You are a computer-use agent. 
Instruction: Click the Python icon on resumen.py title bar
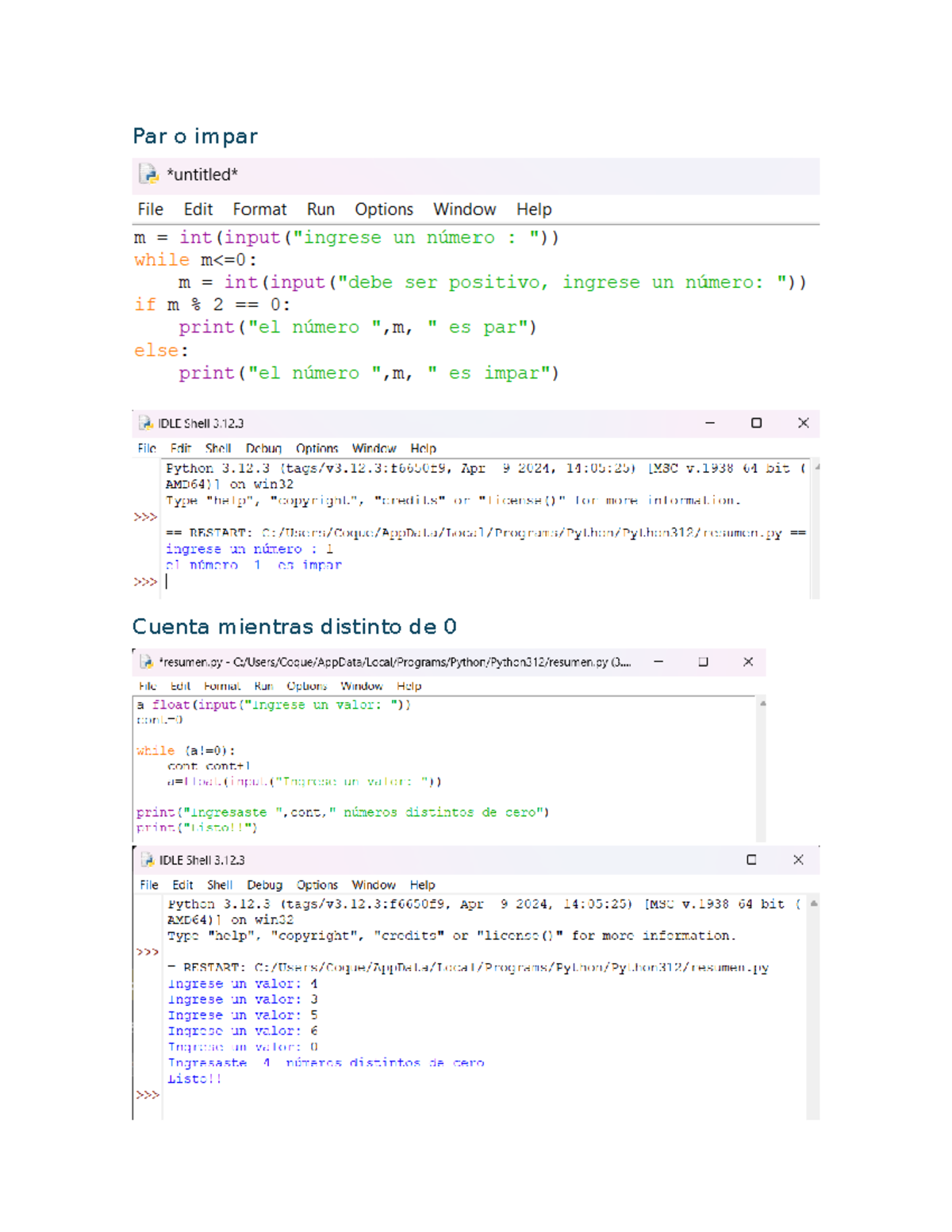tap(147, 661)
